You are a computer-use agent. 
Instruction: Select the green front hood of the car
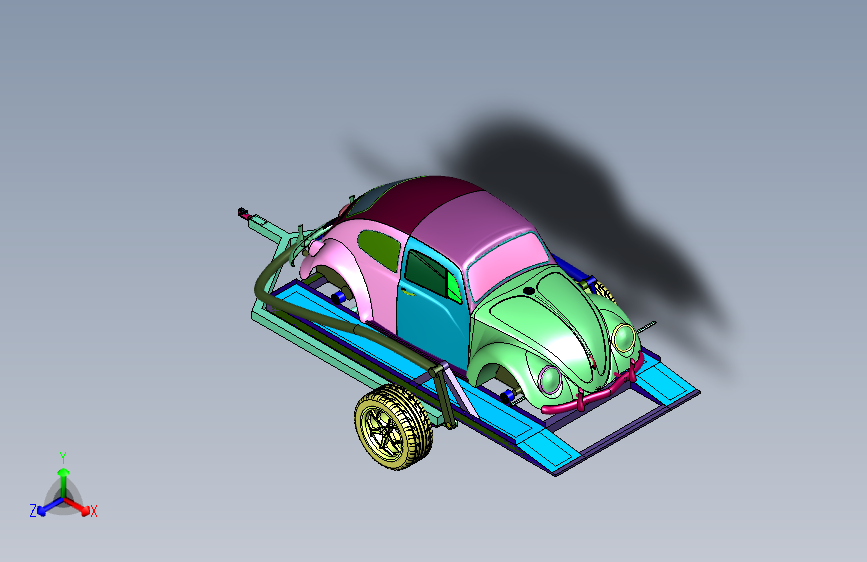pos(545,325)
